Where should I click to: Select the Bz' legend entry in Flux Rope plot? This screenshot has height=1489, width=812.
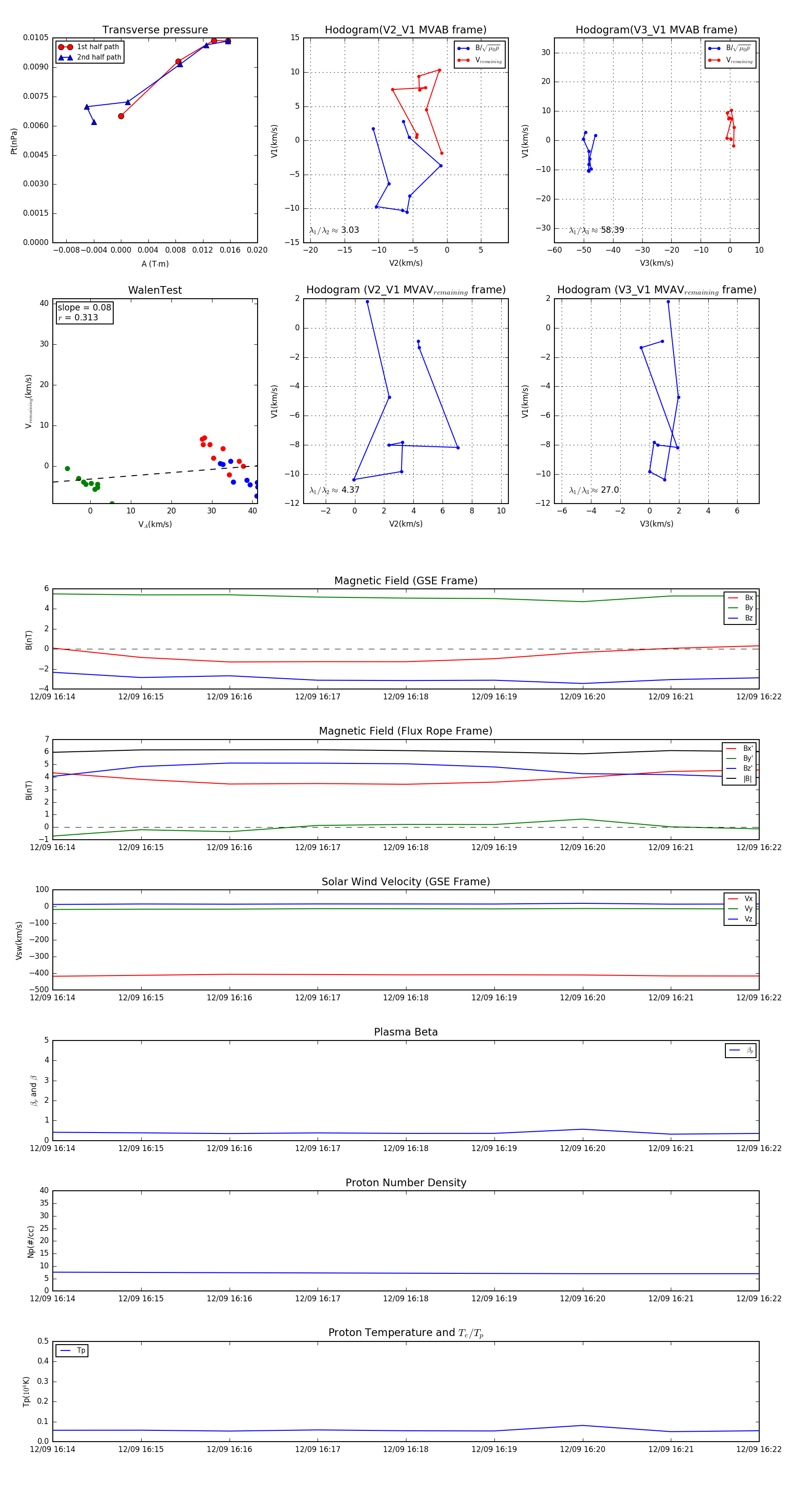(740, 768)
